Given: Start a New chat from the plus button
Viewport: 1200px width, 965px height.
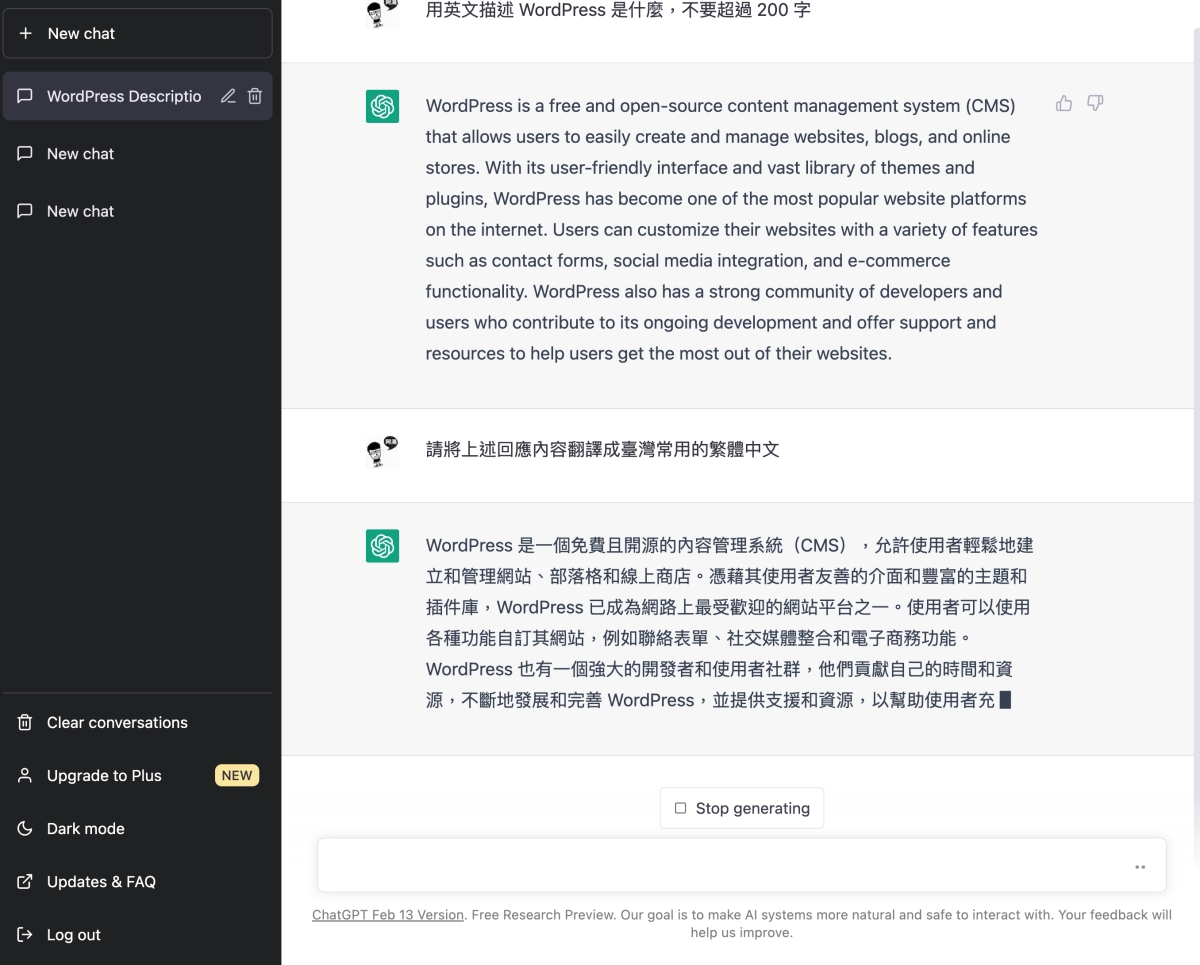Looking at the screenshot, I should [x=138, y=33].
